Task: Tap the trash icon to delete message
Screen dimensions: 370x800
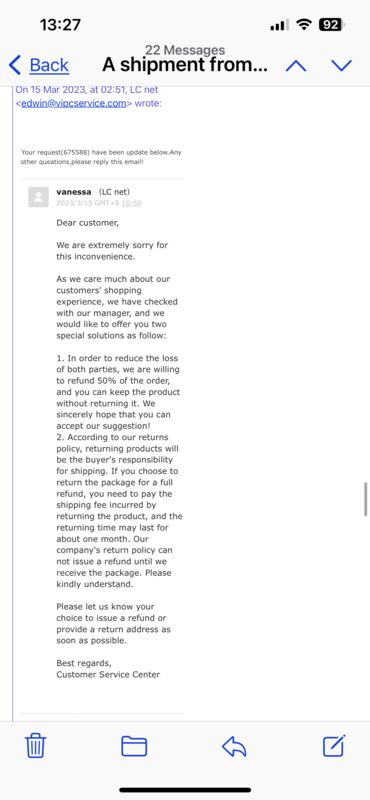Action: point(36,746)
